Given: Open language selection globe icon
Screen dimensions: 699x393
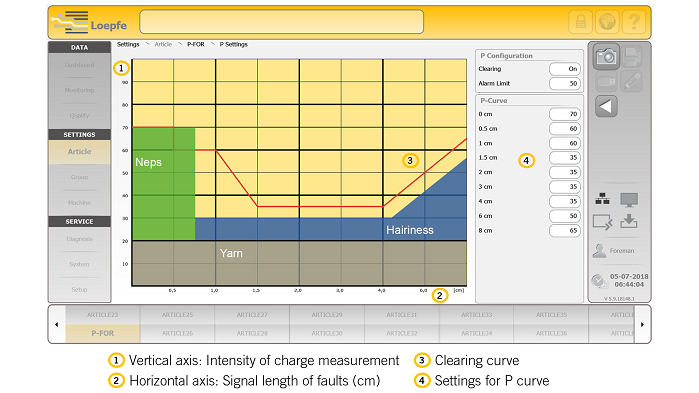Looking at the screenshot, I should (x=607, y=22).
